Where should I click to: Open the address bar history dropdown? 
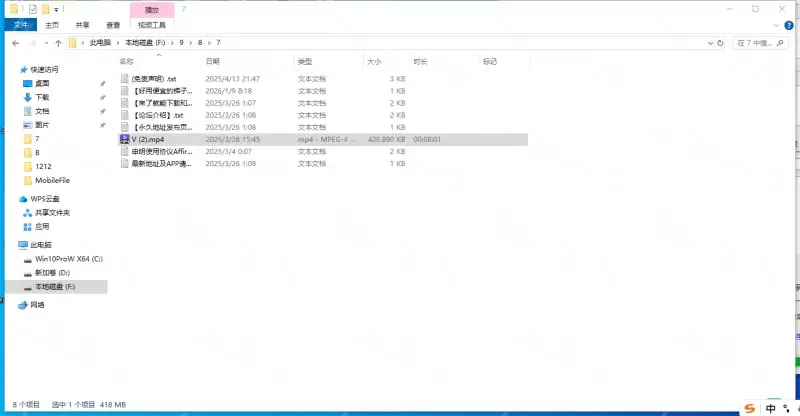coord(709,43)
